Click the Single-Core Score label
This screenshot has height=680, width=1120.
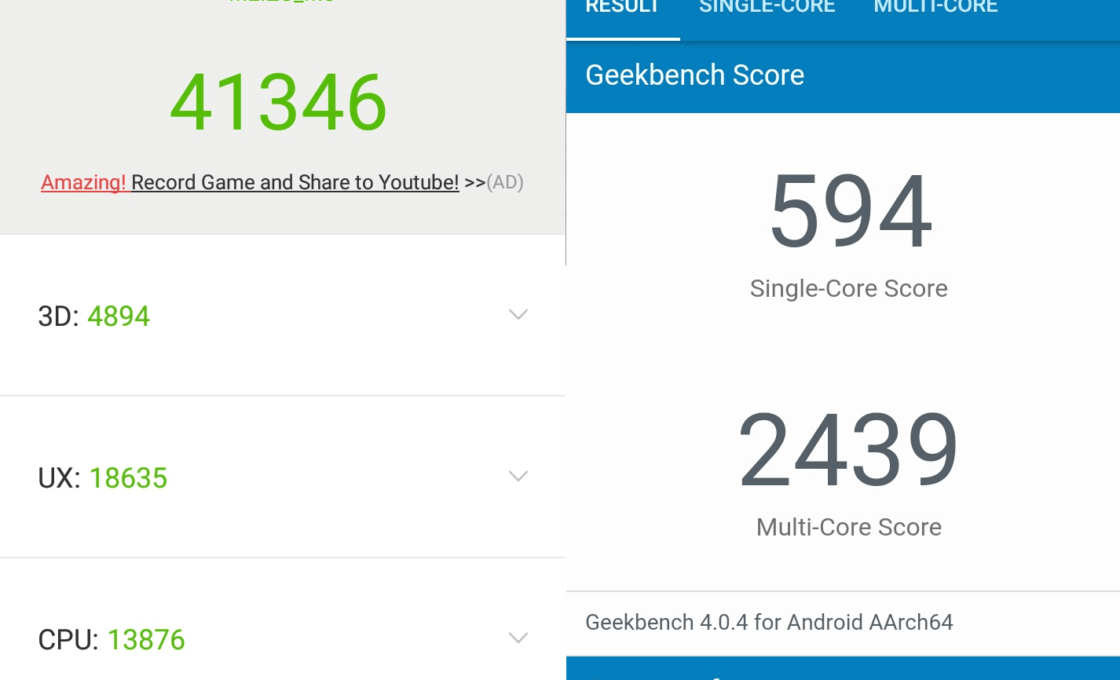[x=849, y=288]
